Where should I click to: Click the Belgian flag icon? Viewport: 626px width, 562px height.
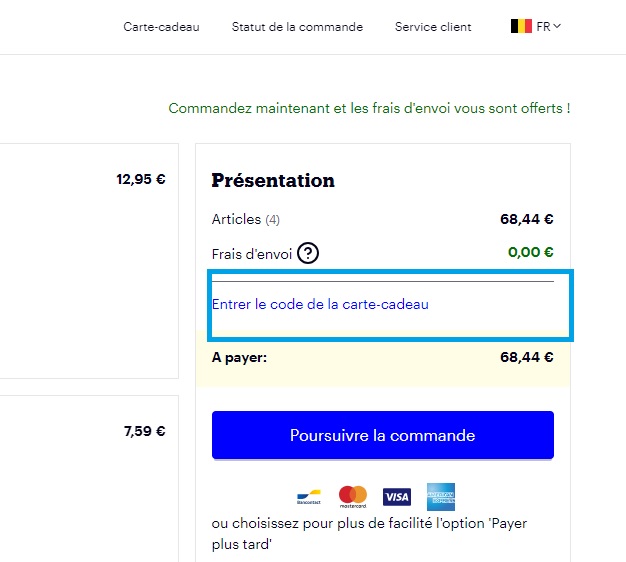521,27
